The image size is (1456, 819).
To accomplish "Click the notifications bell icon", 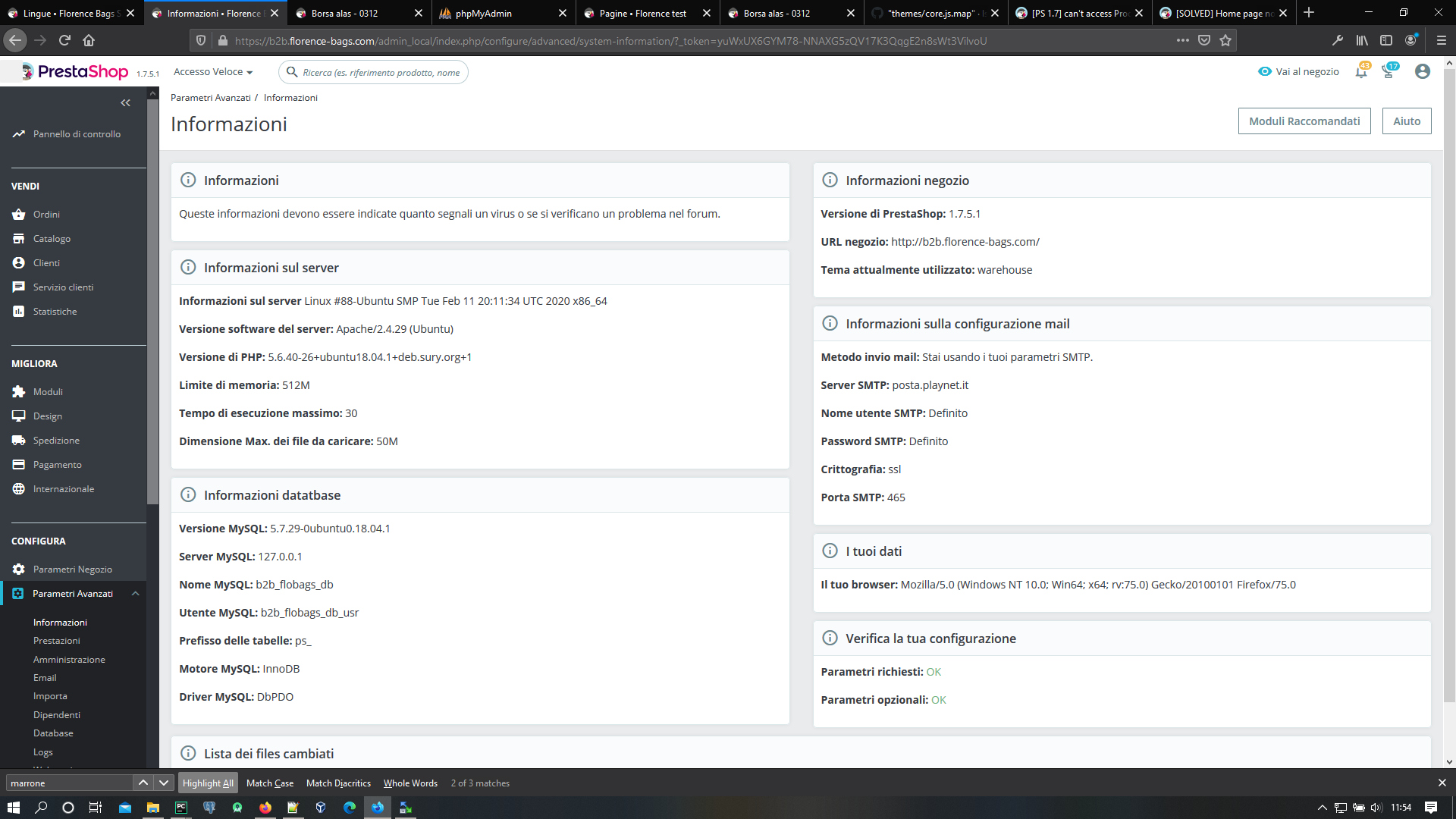I will (1361, 72).
